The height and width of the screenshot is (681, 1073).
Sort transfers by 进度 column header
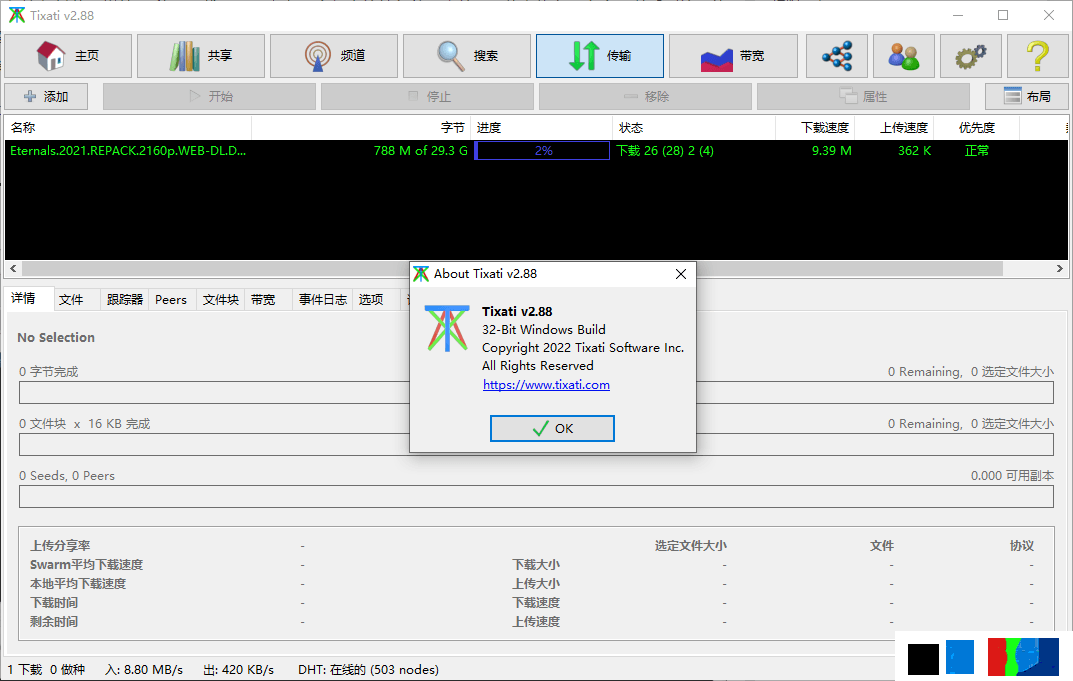(x=541, y=128)
